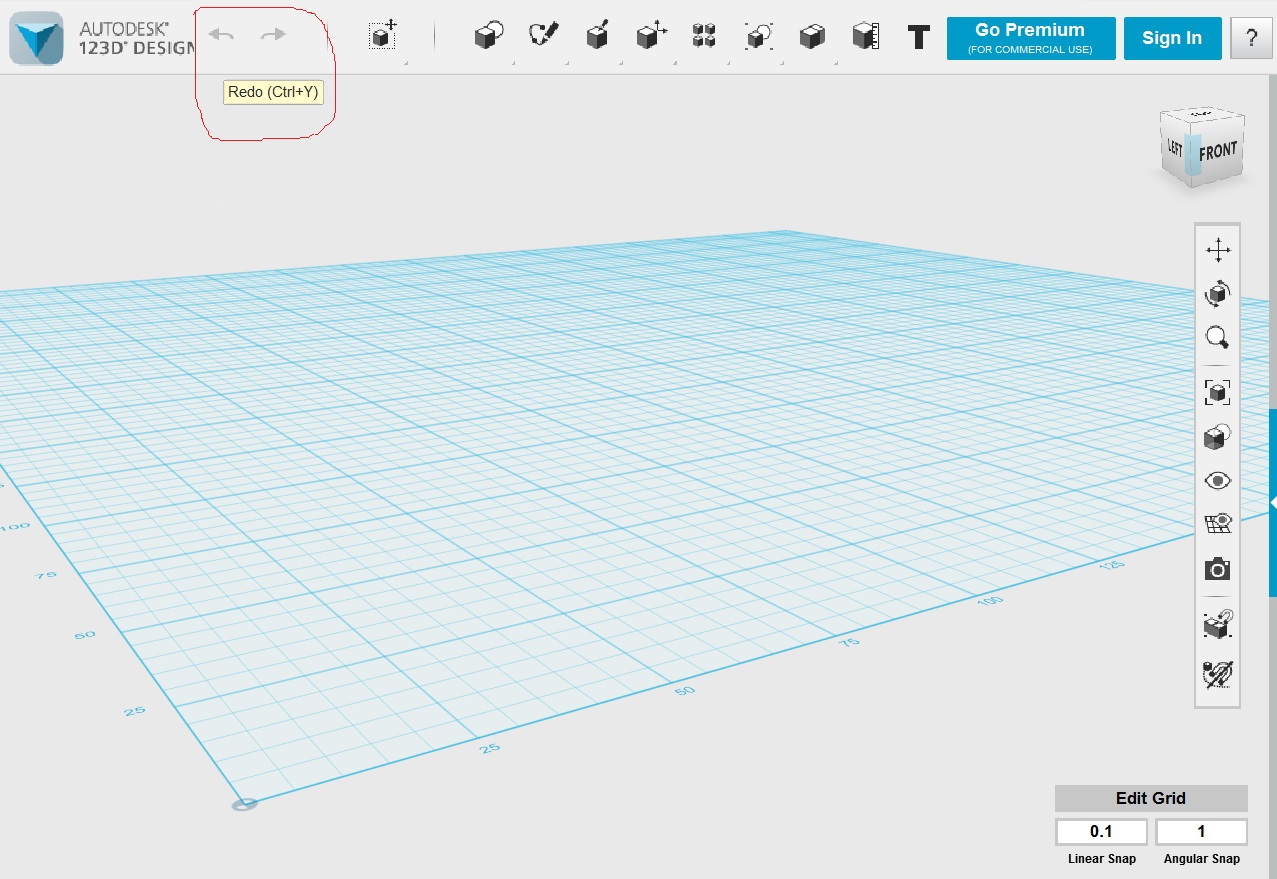The width and height of the screenshot is (1277, 879).
Task: Select the Zoom magnifier tool
Action: click(x=1217, y=338)
